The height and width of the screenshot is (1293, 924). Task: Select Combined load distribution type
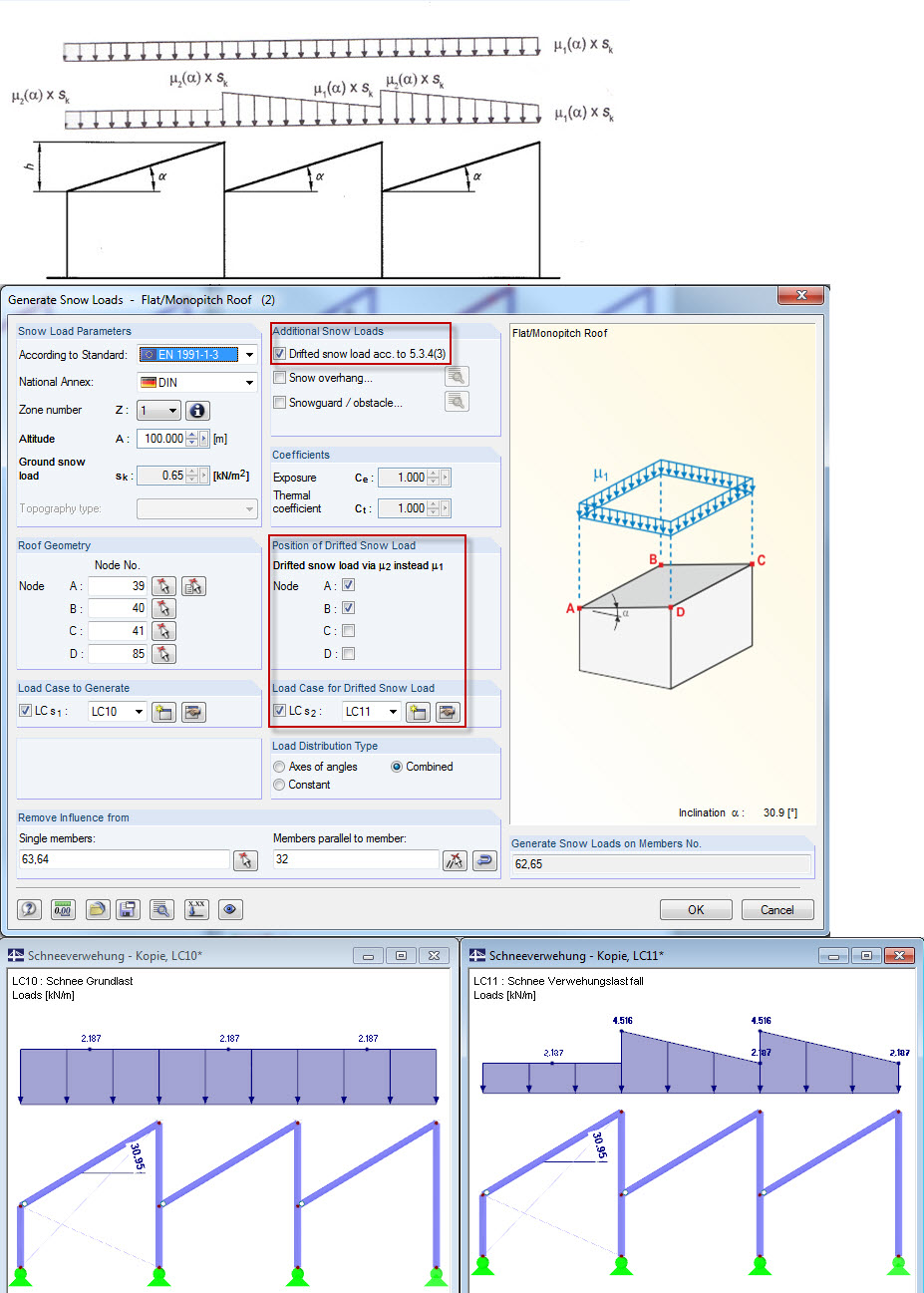pyautogui.click(x=397, y=767)
